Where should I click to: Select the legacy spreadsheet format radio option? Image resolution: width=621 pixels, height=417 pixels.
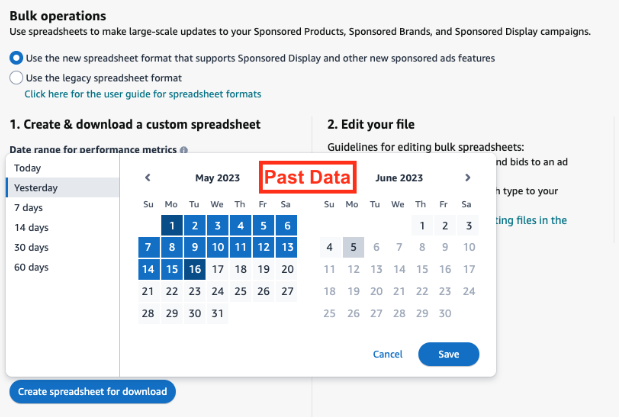(x=16, y=78)
